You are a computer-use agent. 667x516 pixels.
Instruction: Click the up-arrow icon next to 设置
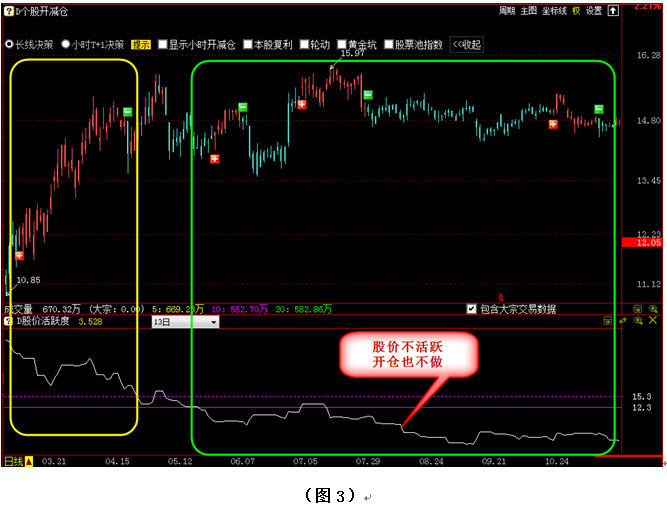(613, 11)
